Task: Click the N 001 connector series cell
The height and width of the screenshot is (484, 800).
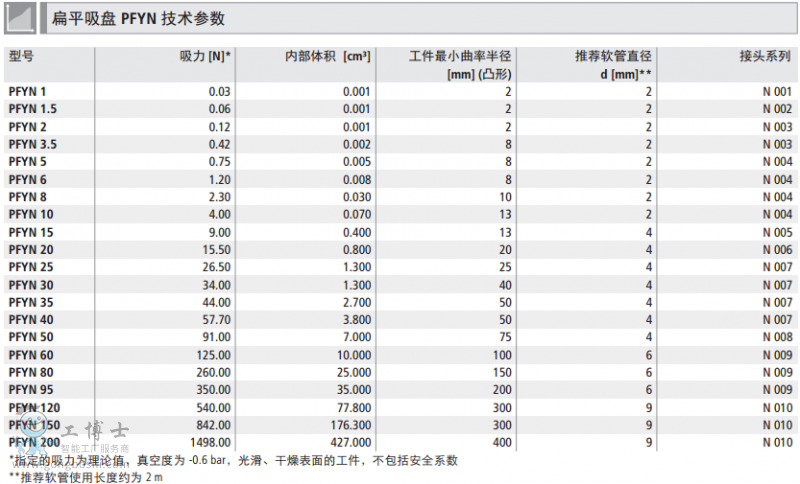Action: (x=776, y=92)
